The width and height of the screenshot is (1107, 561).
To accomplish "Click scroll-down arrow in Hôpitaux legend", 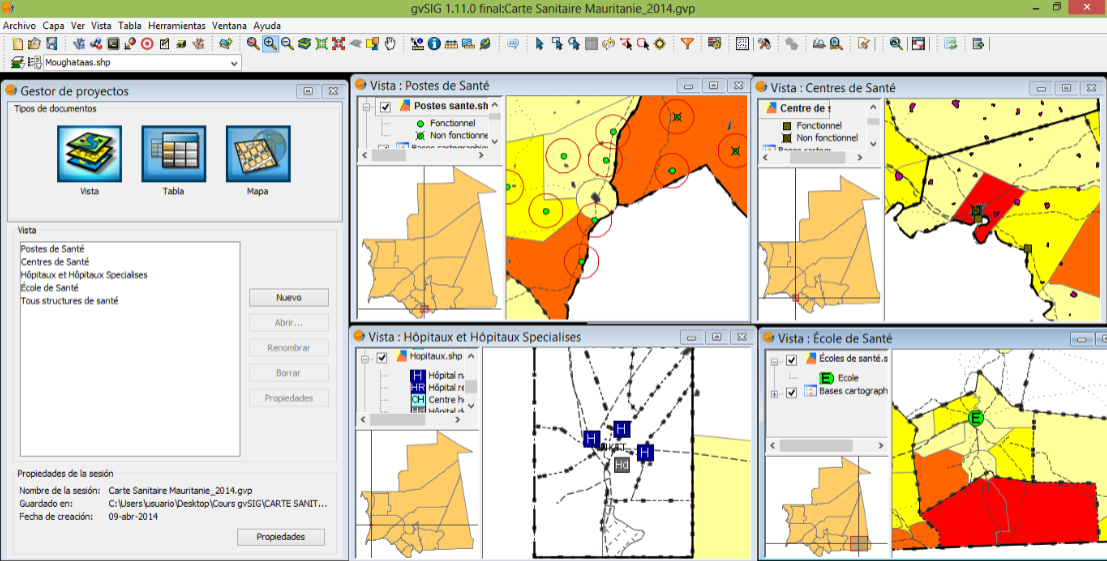I will coord(471,406).
